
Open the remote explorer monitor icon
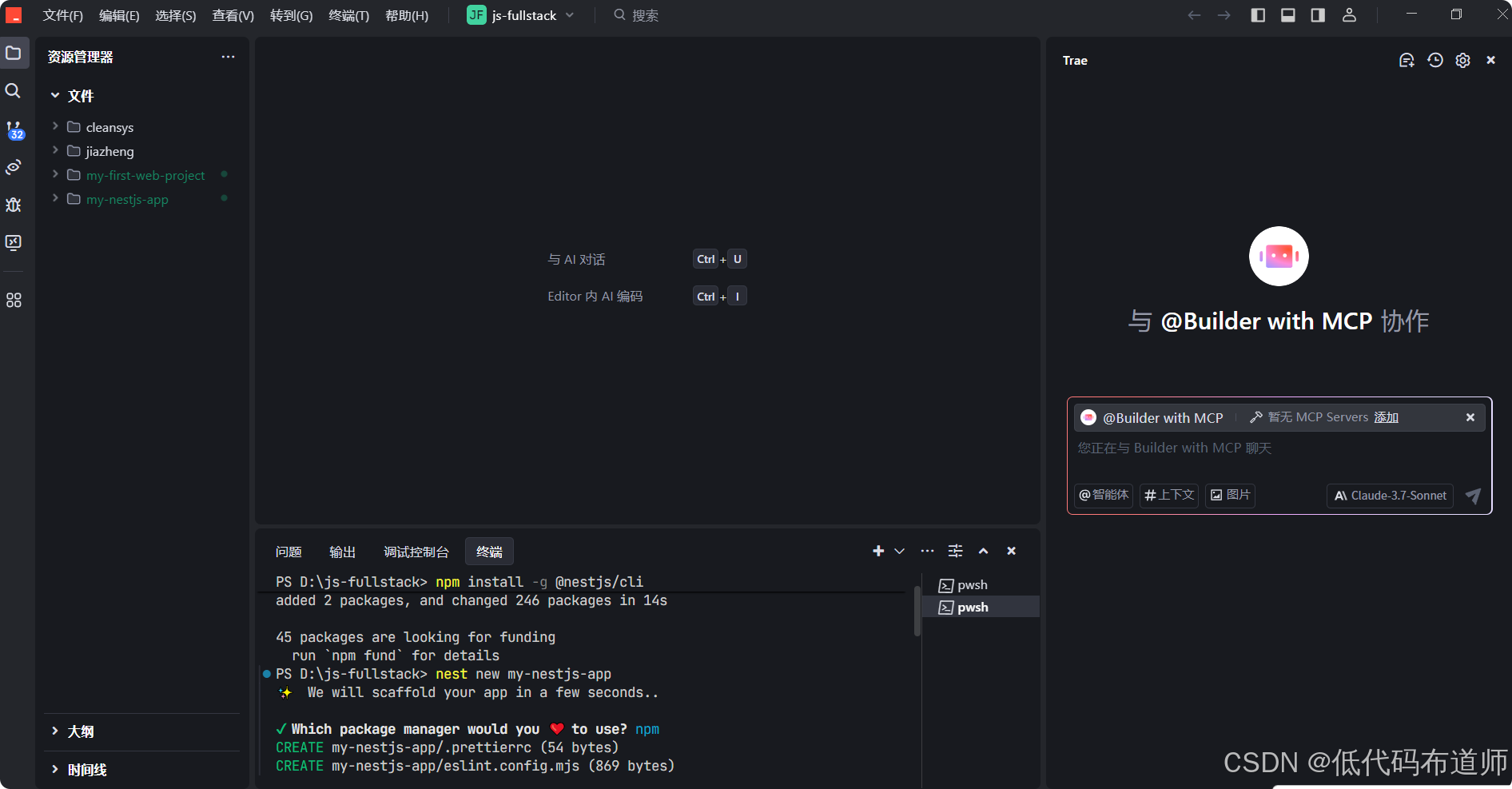(14, 242)
